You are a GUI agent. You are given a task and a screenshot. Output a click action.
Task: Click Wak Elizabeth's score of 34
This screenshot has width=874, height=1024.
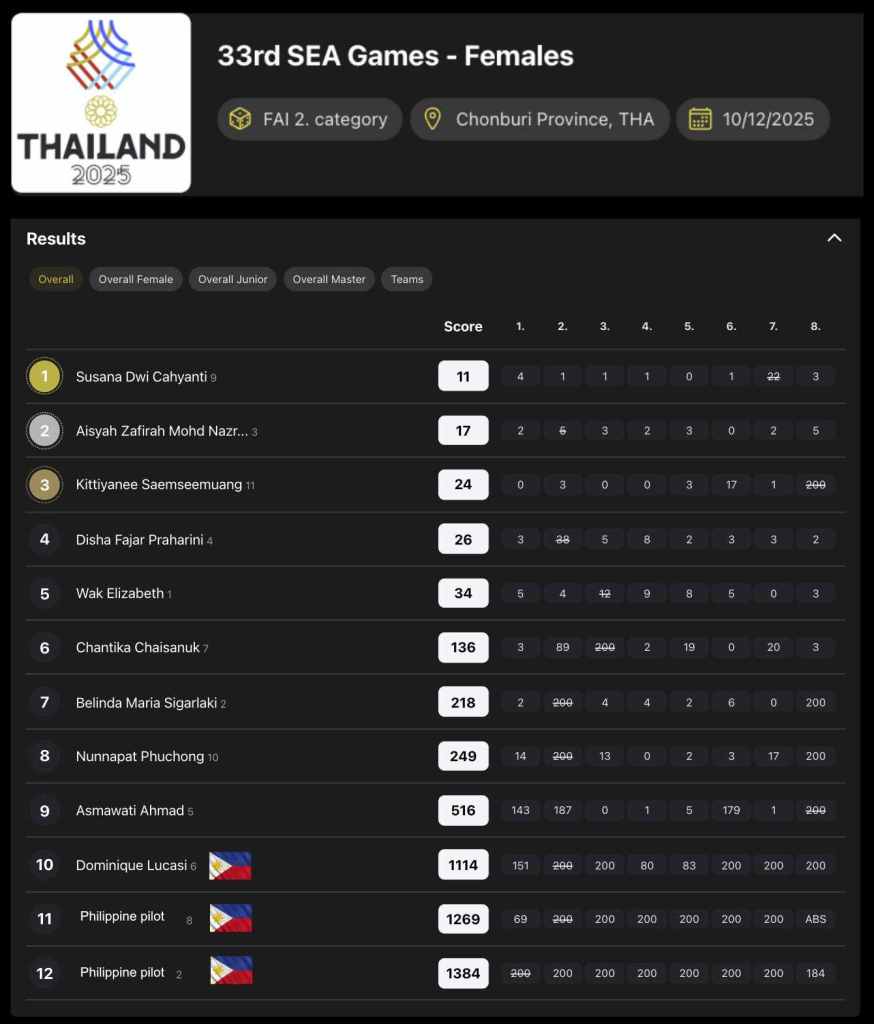pos(463,593)
